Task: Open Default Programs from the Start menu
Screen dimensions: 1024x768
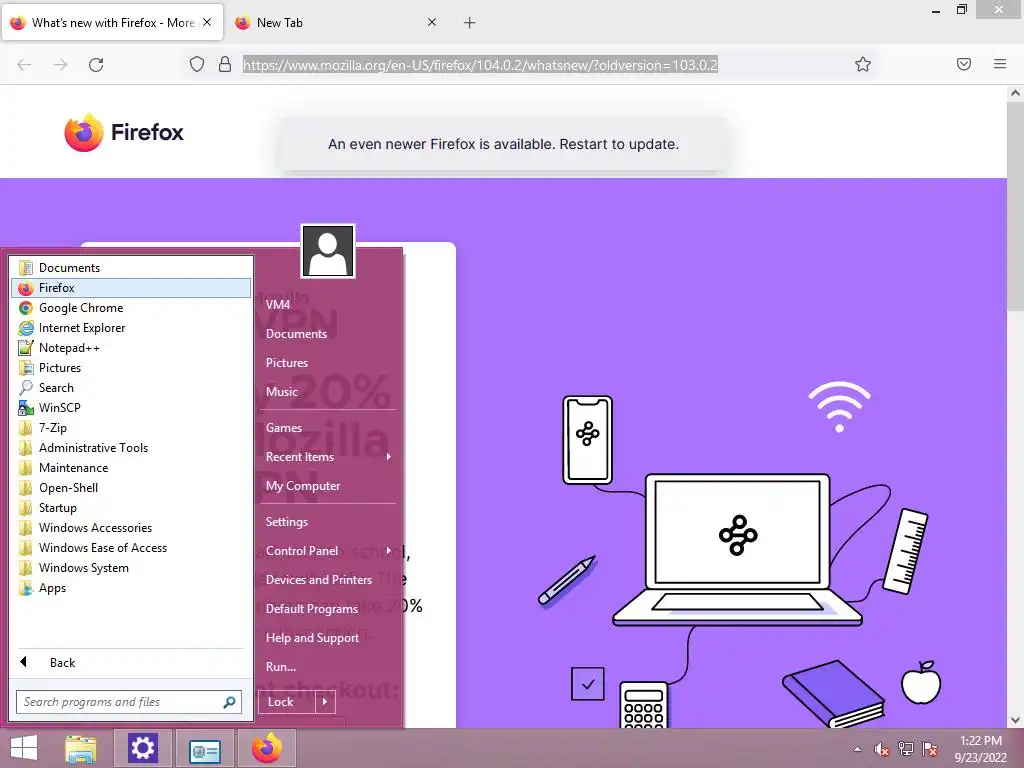Action: tap(328, 609)
